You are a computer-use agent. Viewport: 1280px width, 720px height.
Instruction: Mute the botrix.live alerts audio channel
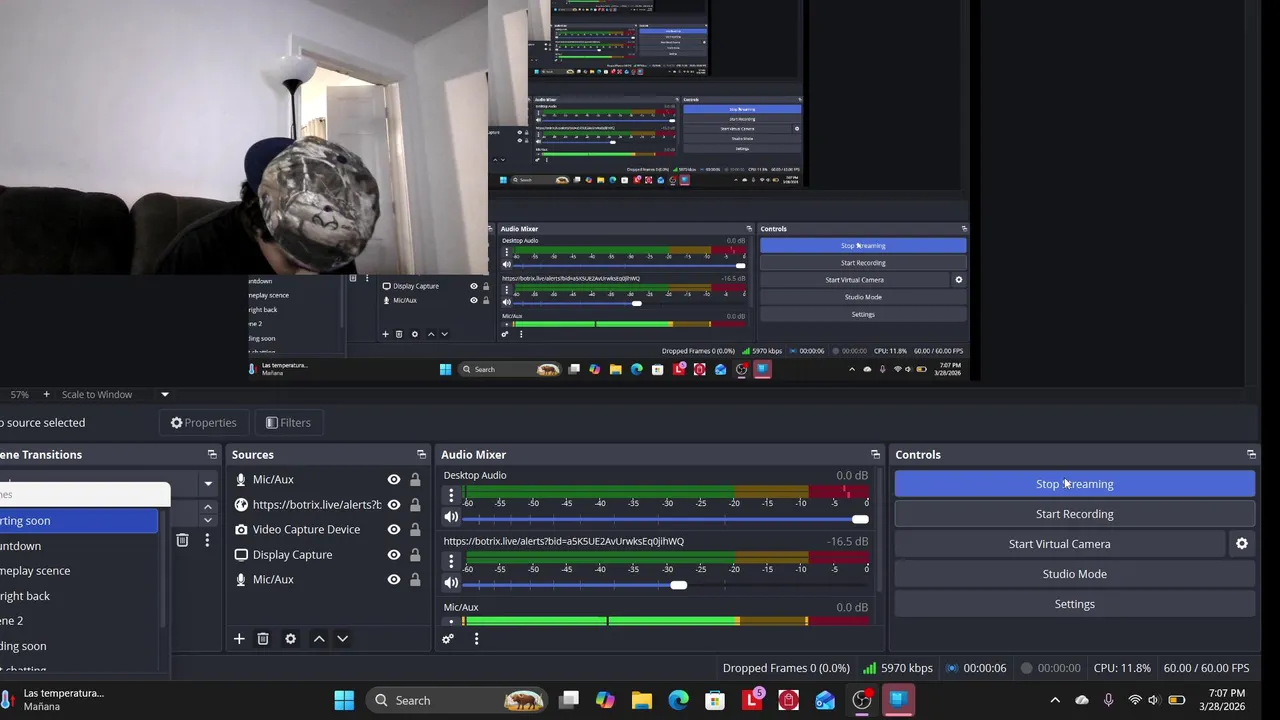[451, 583]
